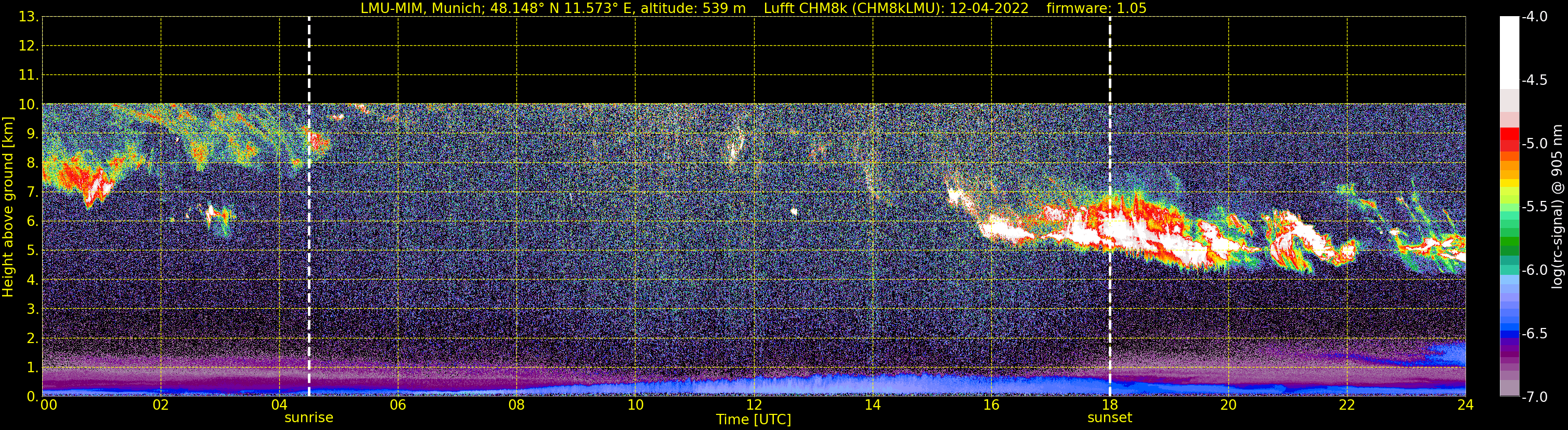This screenshot has height=430, width=1568.
Task: Click the plot title 'LMU-MIM, Munich'
Action: 422,8
